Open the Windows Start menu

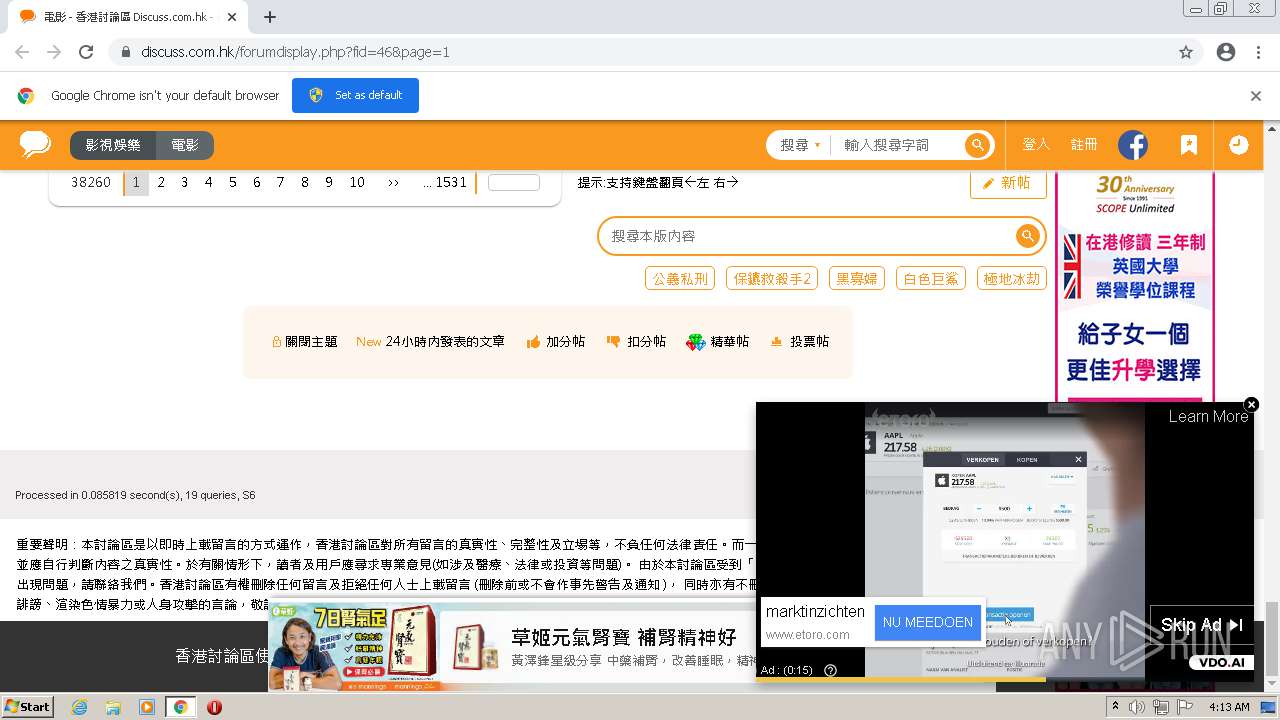point(27,707)
